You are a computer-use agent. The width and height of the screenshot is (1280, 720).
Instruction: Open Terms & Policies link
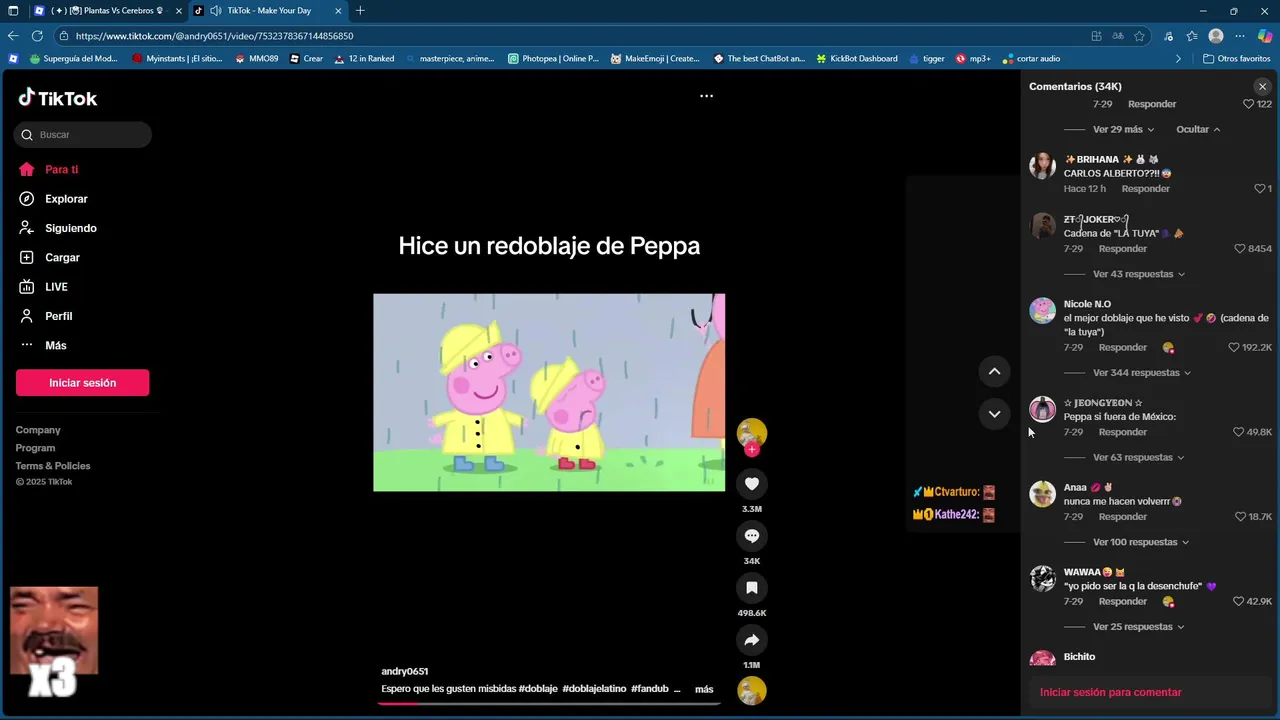point(53,466)
